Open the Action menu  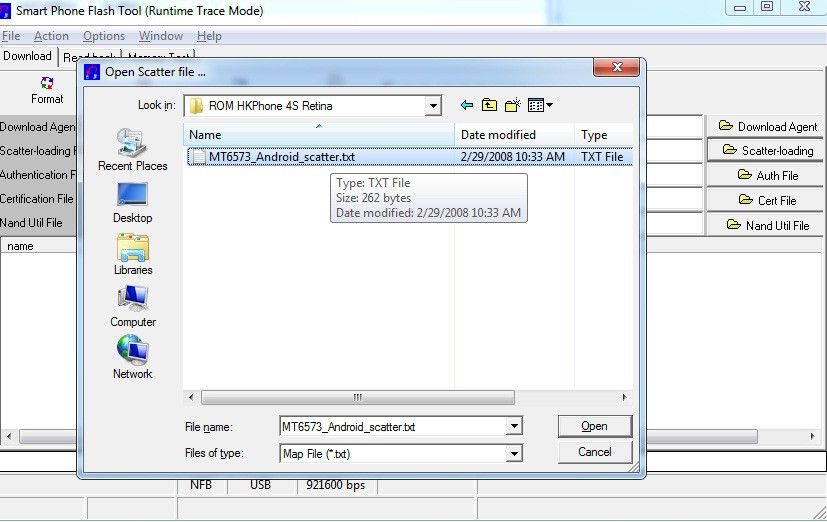tap(51, 36)
